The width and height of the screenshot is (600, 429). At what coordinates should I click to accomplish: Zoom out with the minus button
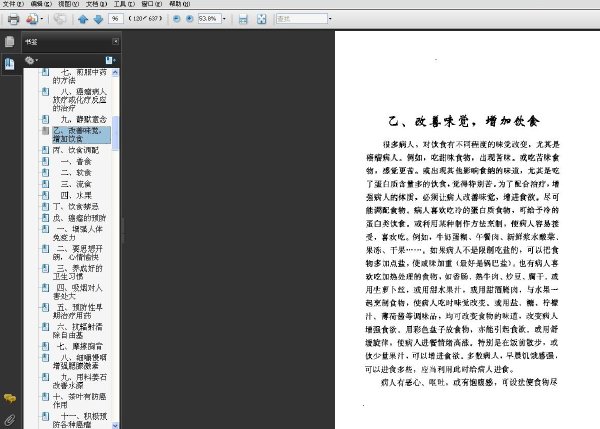[176, 18]
